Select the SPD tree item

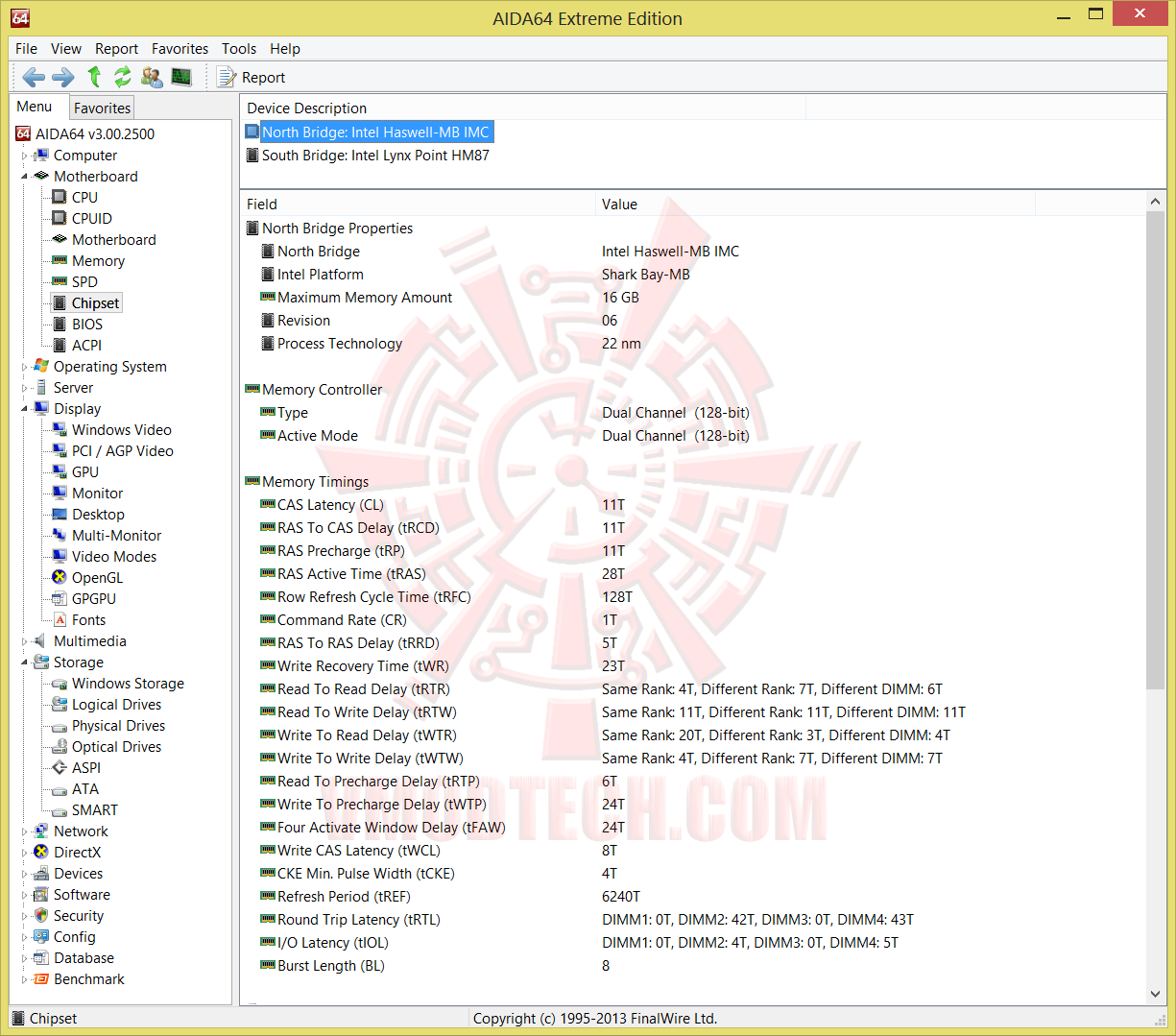click(84, 282)
